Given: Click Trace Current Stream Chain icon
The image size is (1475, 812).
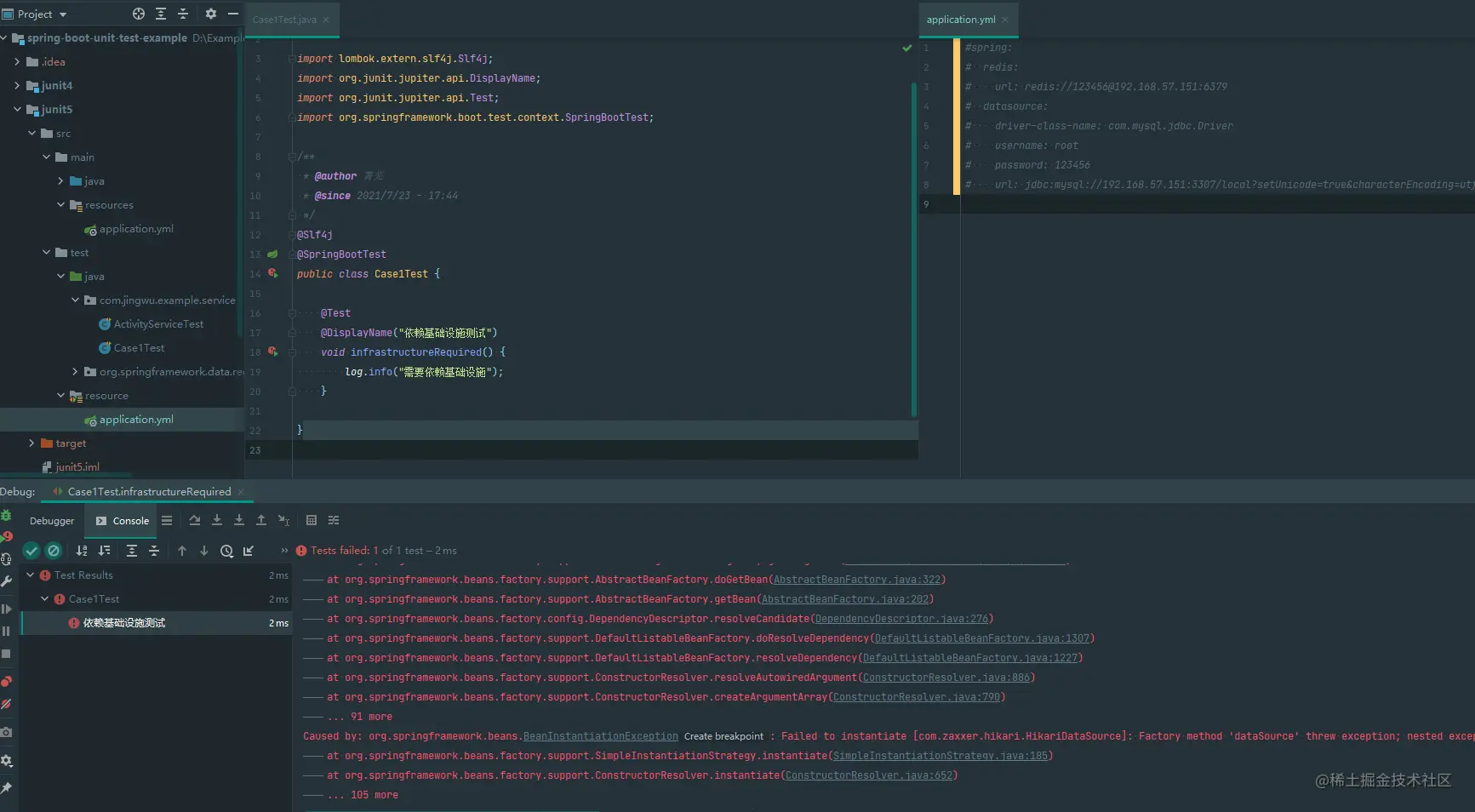Looking at the screenshot, I should (334, 520).
